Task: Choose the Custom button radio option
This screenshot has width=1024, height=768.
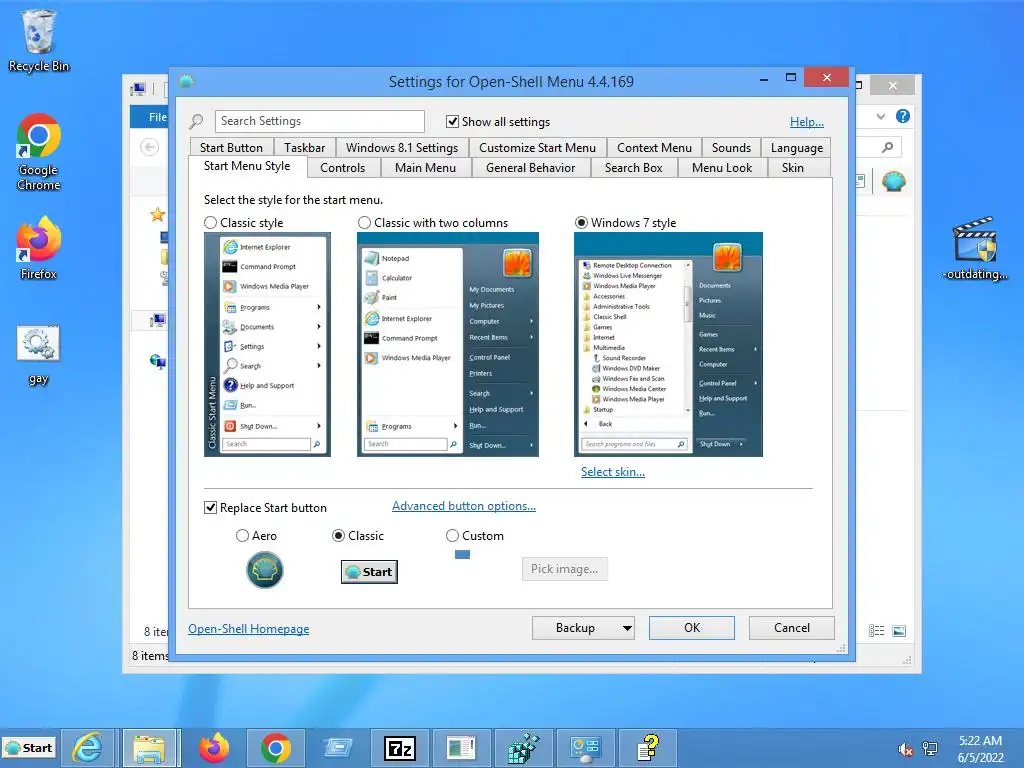Action: pos(452,536)
